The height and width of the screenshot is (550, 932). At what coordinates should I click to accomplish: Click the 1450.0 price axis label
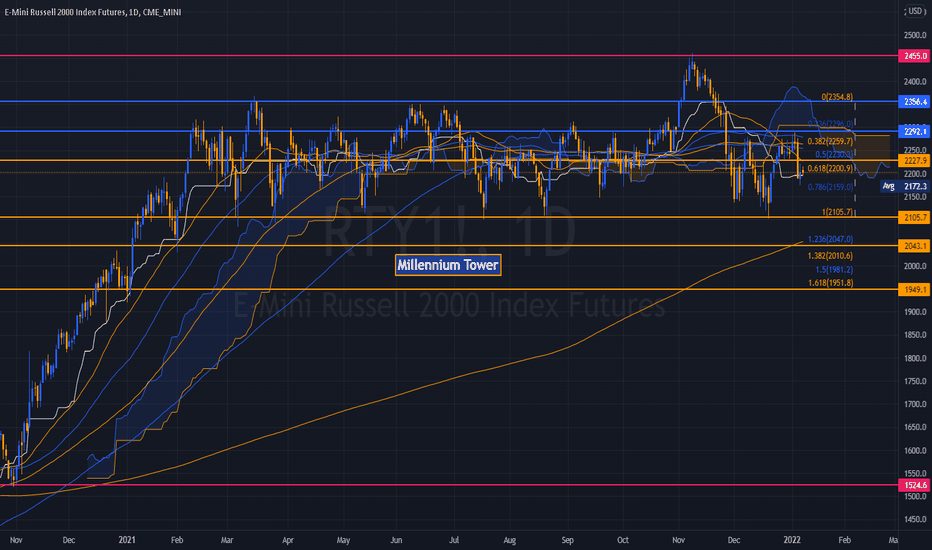[x=915, y=520]
